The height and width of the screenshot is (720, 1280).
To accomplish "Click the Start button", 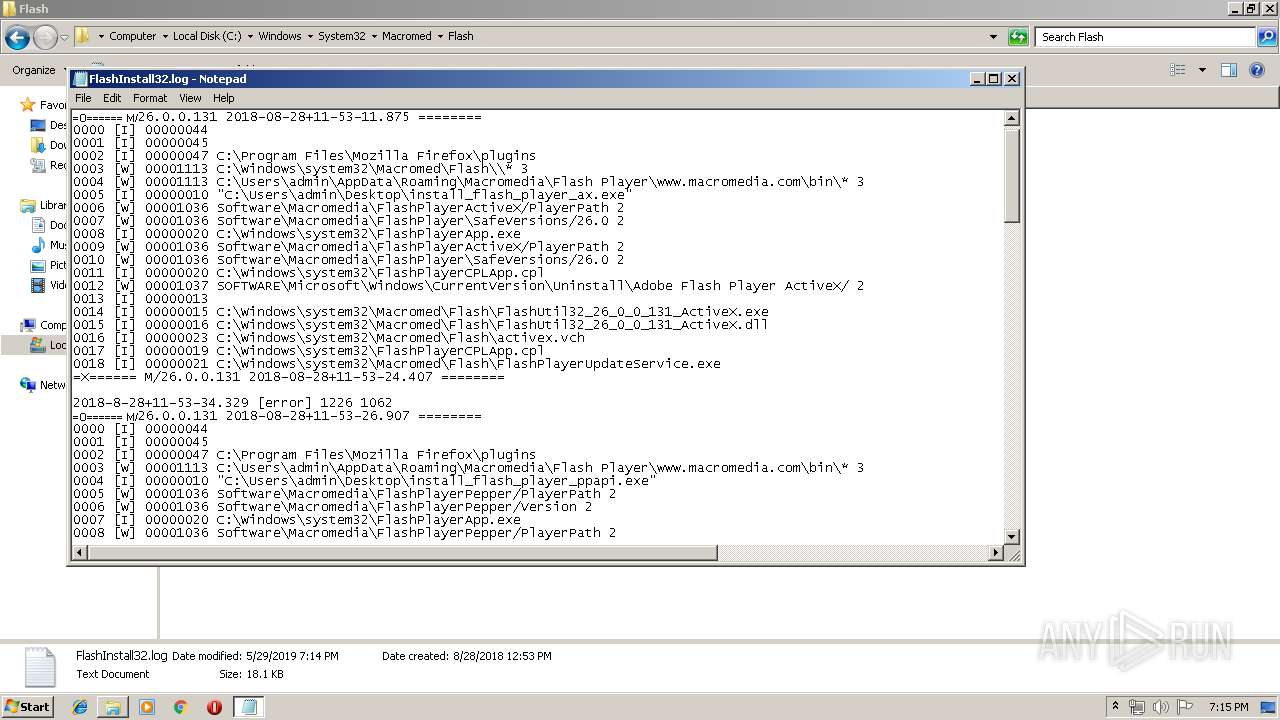I will tap(28, 707).
